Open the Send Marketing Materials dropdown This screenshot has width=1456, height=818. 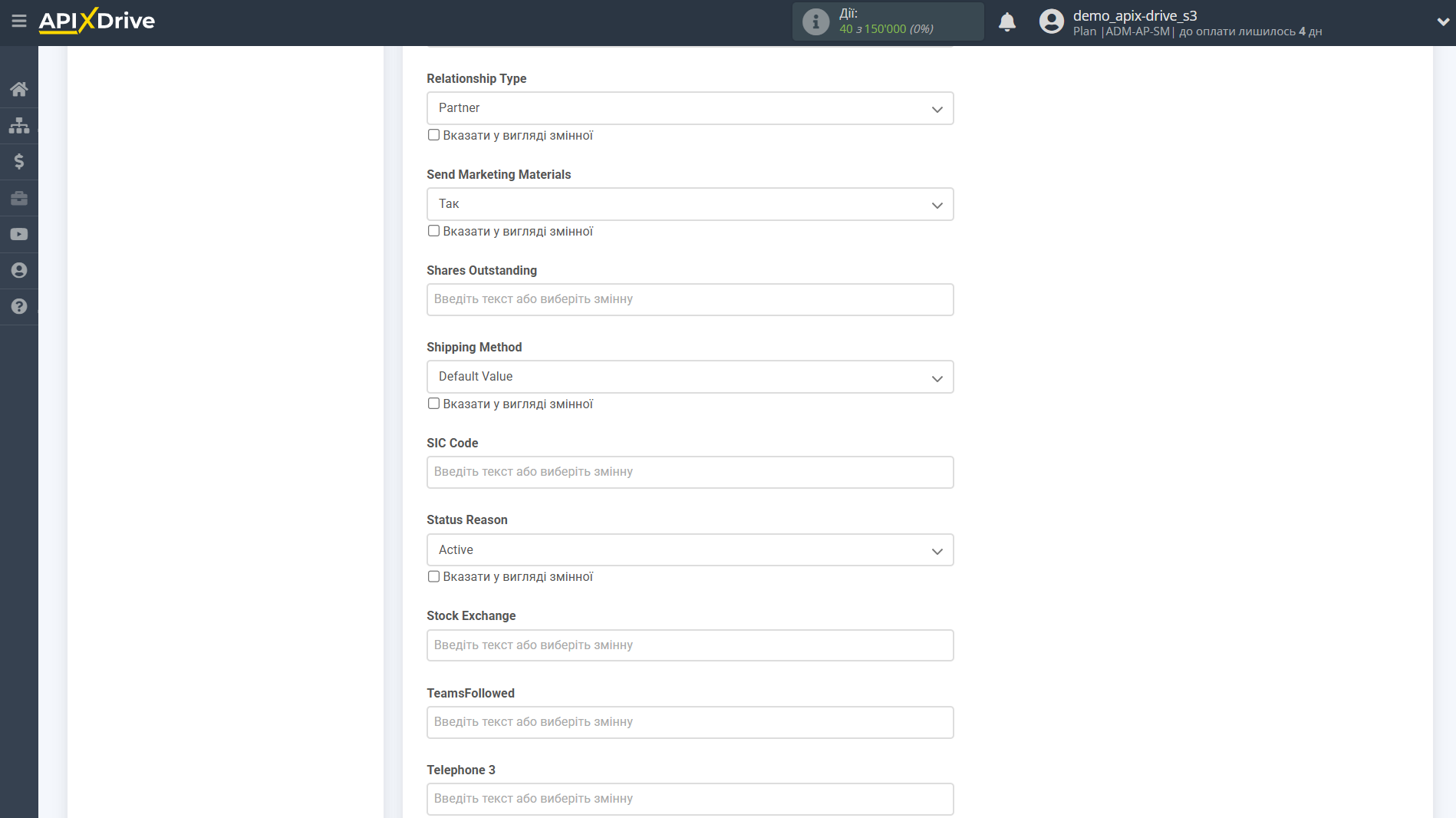690,204
